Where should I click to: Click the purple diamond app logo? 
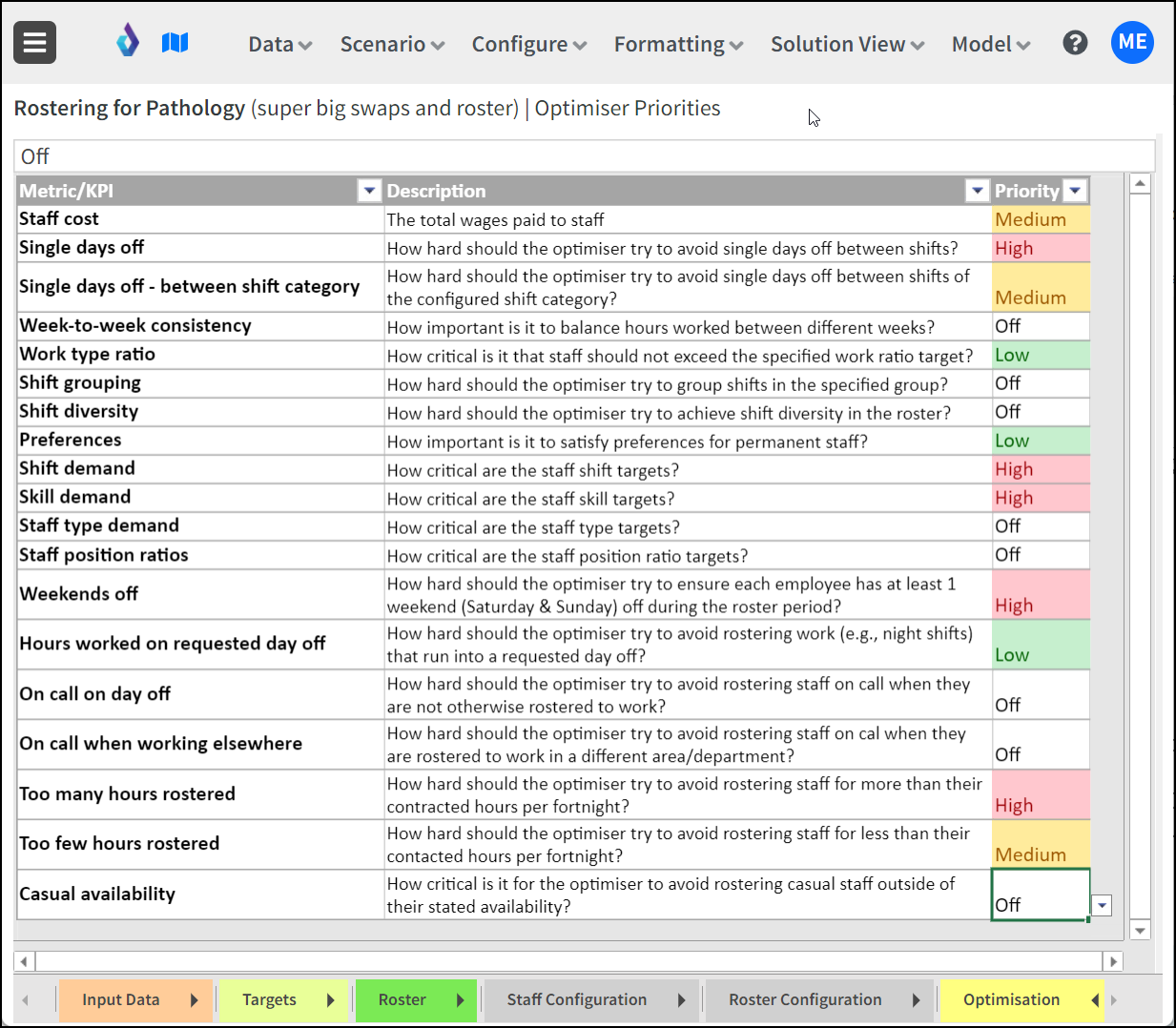click(x=128, y=42)
